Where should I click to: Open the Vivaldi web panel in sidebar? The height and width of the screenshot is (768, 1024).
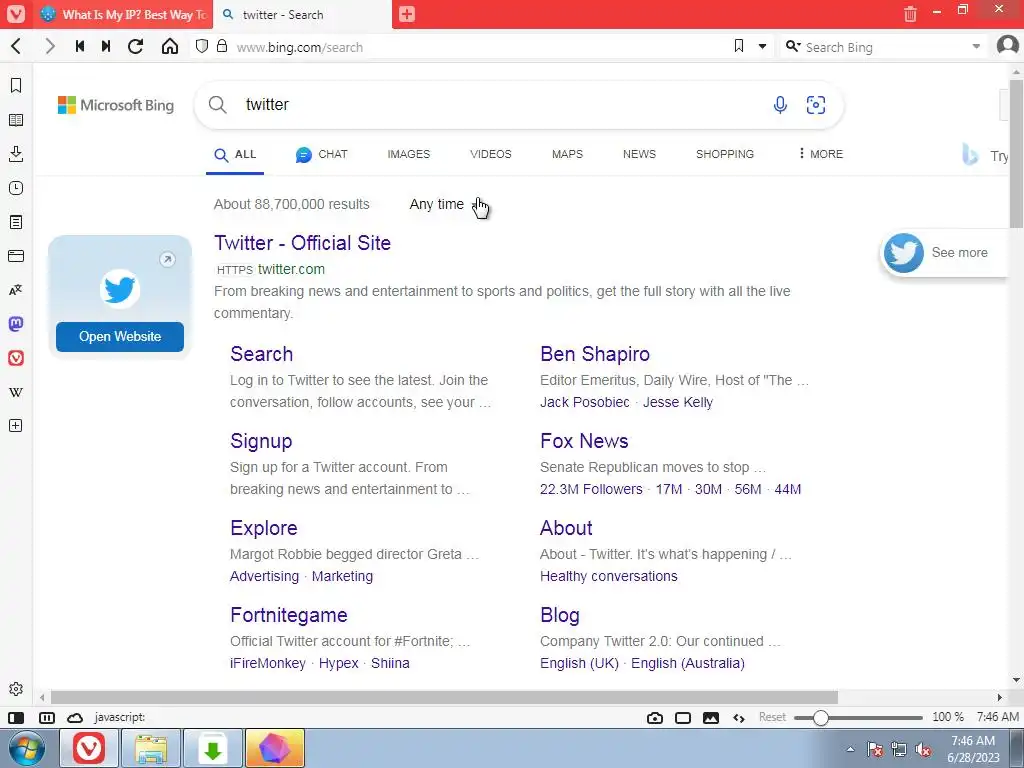click(16, 358)
